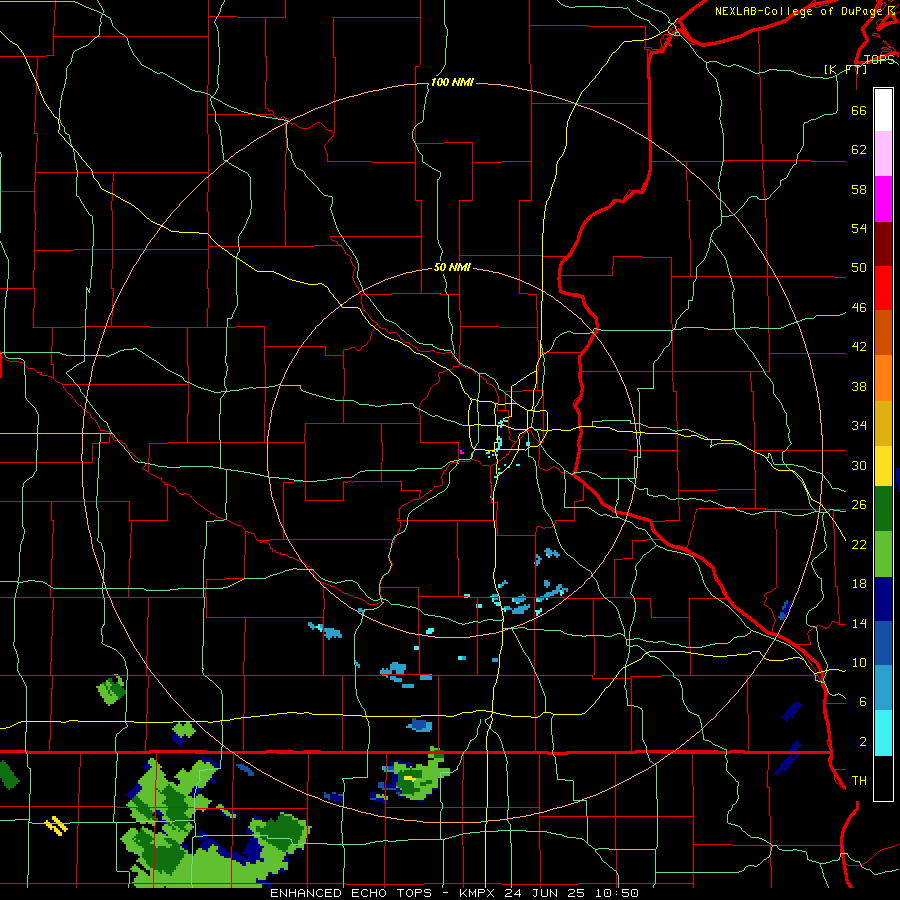Image resolution: width=900 pixels, height=900 pixels.
Task: Click the "22" legend value
Action: (859, 544)
